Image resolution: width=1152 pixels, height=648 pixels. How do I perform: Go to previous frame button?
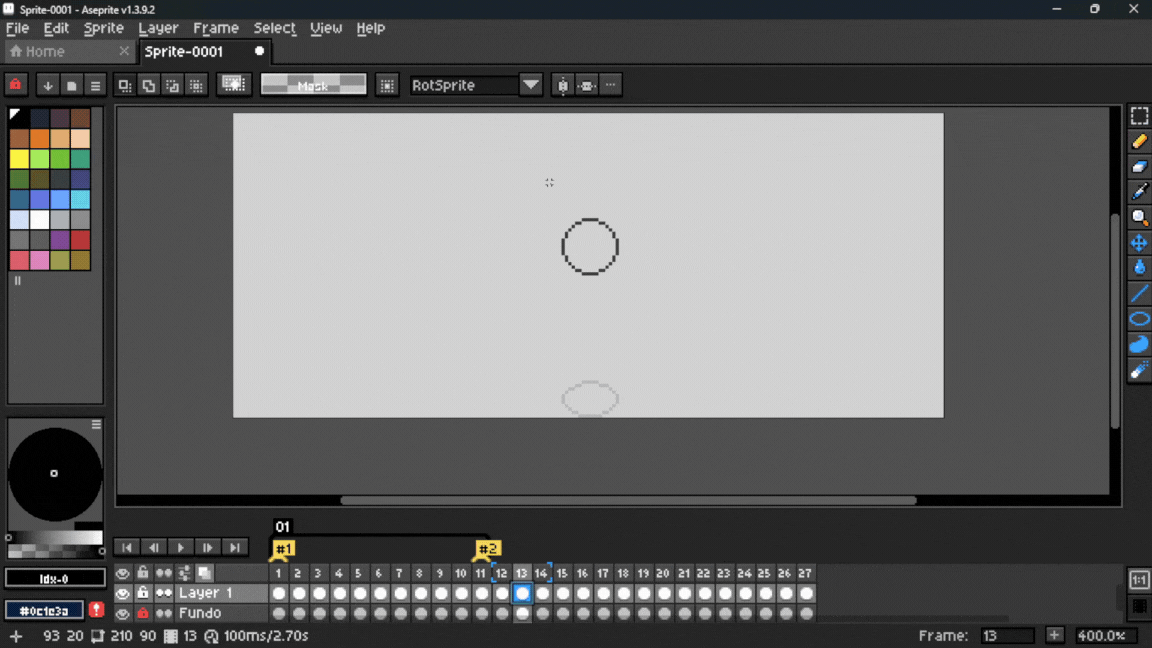click(x=154, y=547)
